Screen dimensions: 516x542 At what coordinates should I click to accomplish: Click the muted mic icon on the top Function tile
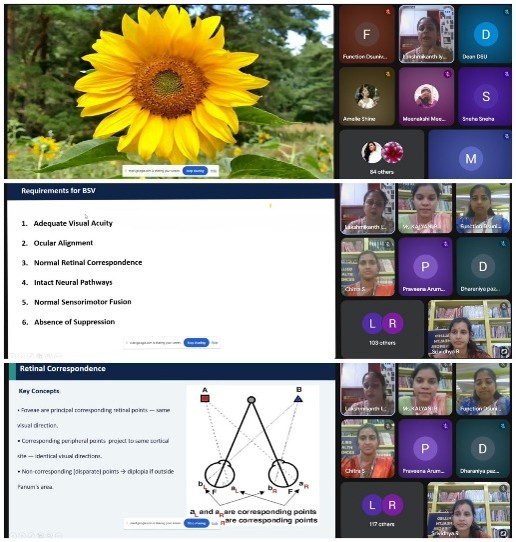pyautogui.click(x=388, y=12)
